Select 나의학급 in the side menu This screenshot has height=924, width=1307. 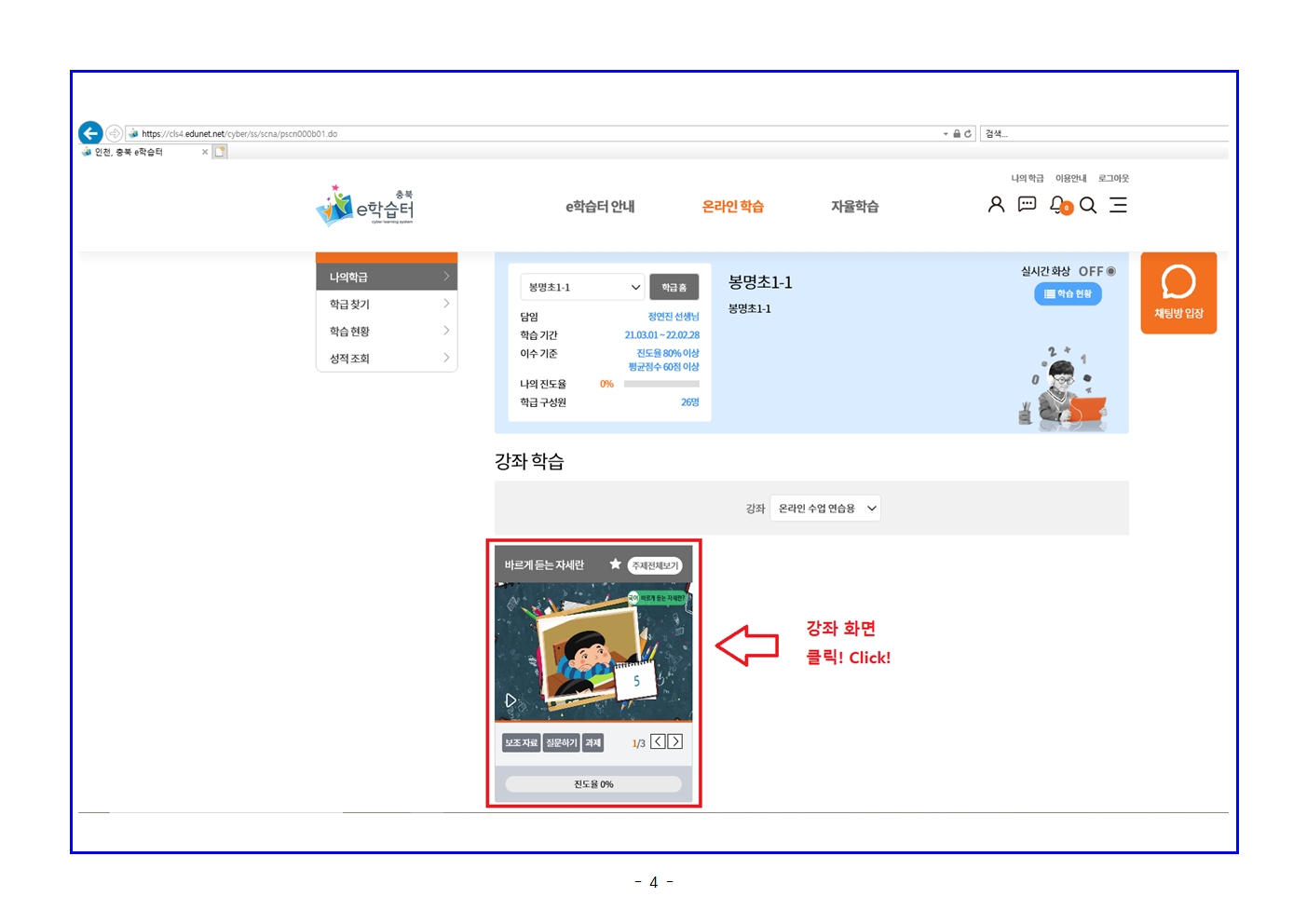[x=387, y=277]
